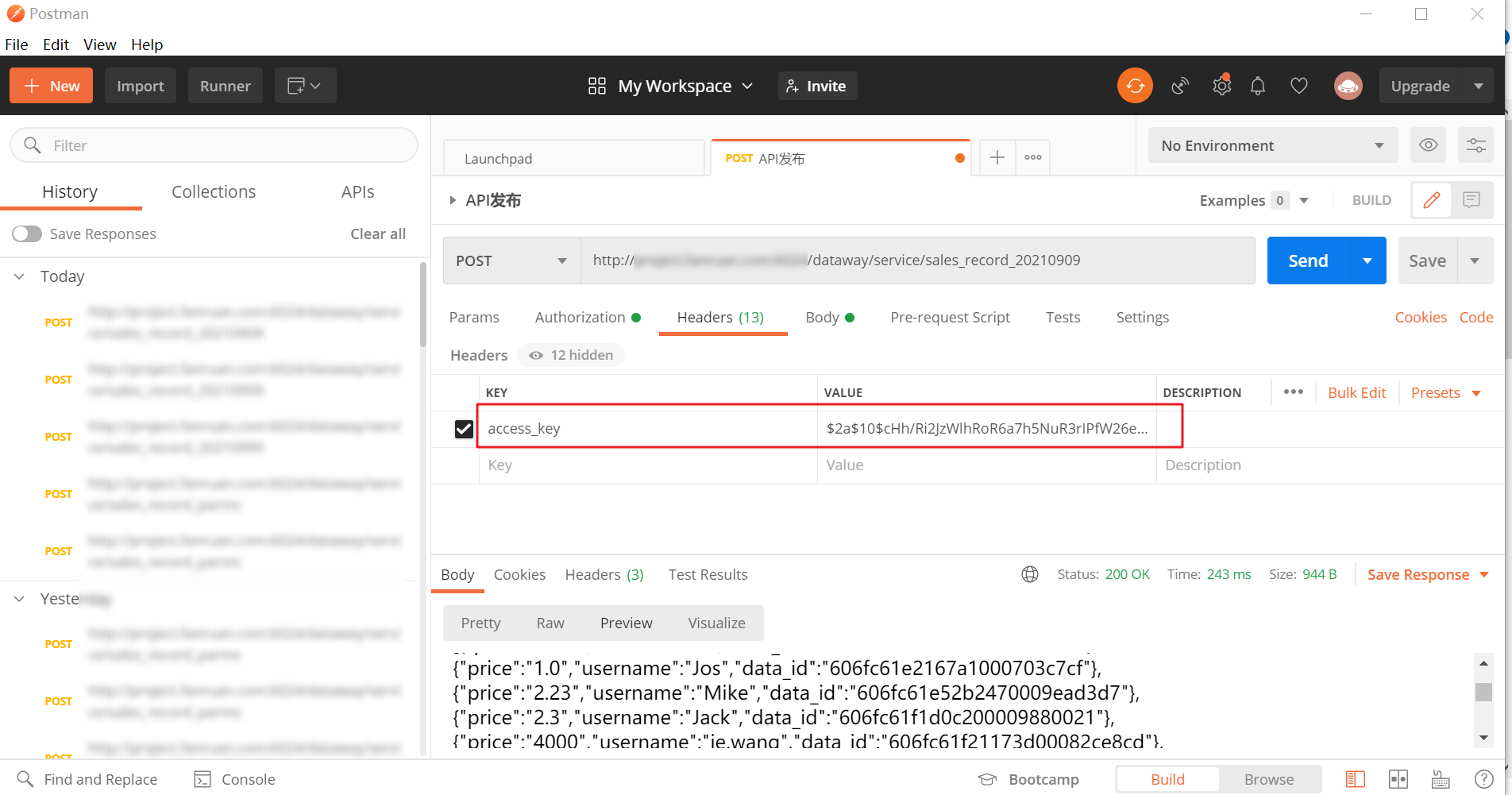
Task: Click the New button
Action: point(51,86)
